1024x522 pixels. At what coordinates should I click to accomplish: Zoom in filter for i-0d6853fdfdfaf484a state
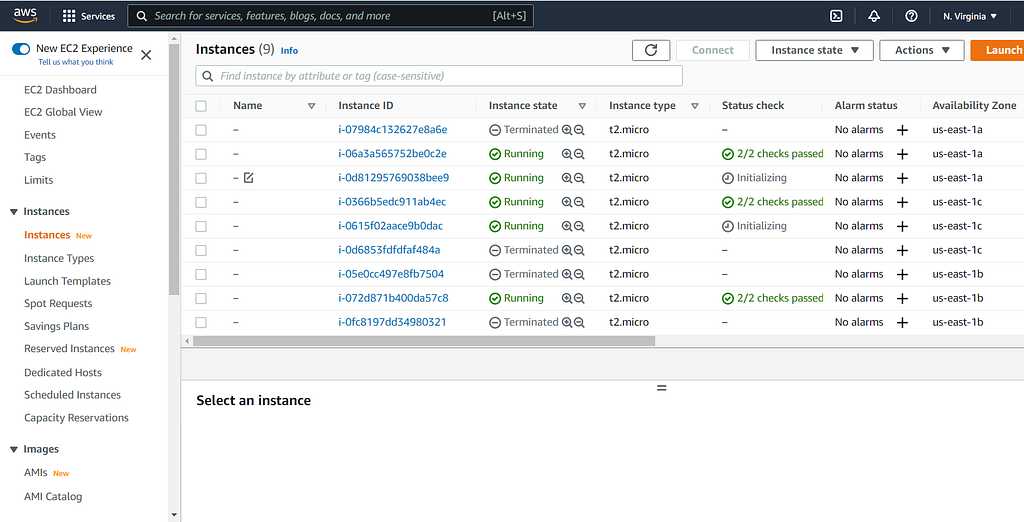pos(567,250)
